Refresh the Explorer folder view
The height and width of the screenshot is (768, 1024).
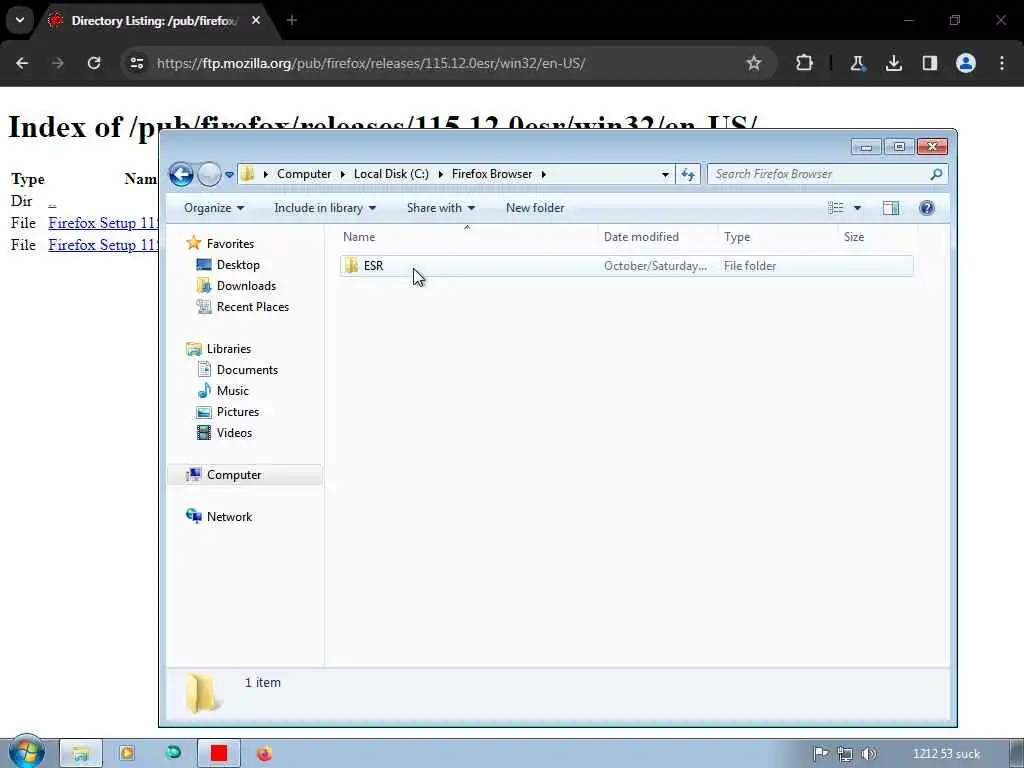[688, 174]
